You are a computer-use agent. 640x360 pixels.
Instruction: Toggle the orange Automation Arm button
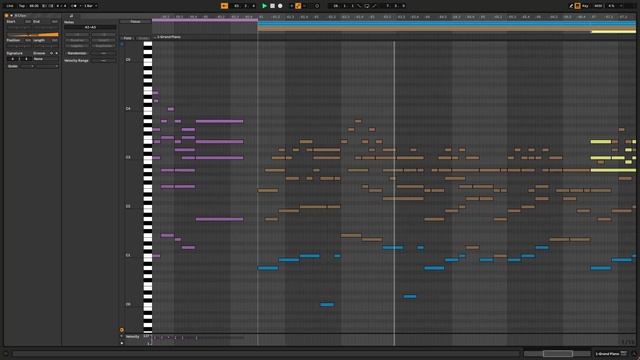tap(298, 6)
